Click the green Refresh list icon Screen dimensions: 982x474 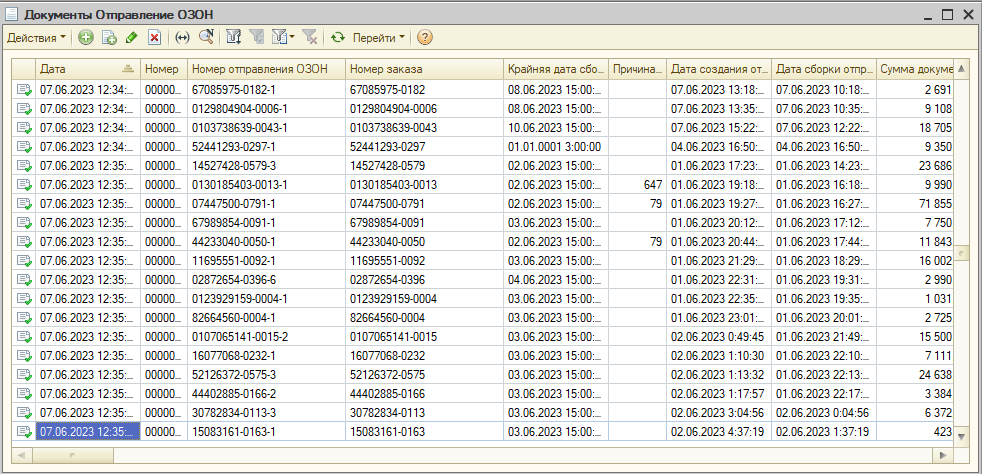tap(338, 38)
